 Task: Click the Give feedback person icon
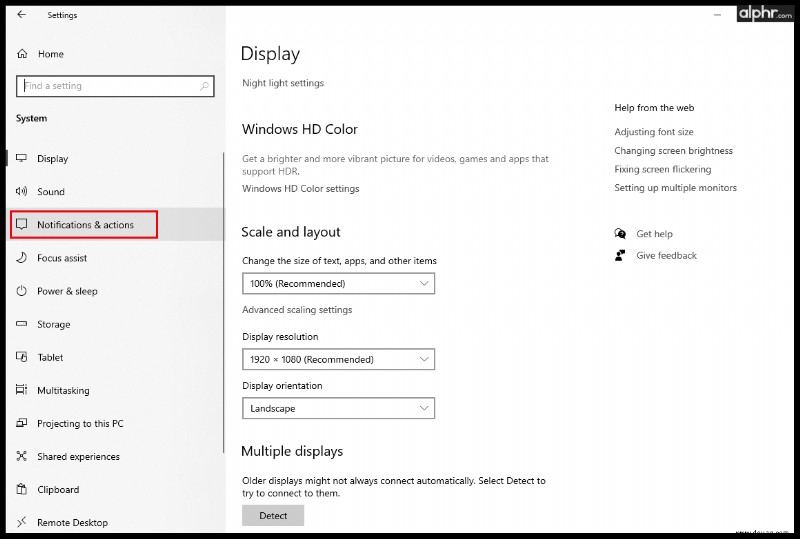620,255
